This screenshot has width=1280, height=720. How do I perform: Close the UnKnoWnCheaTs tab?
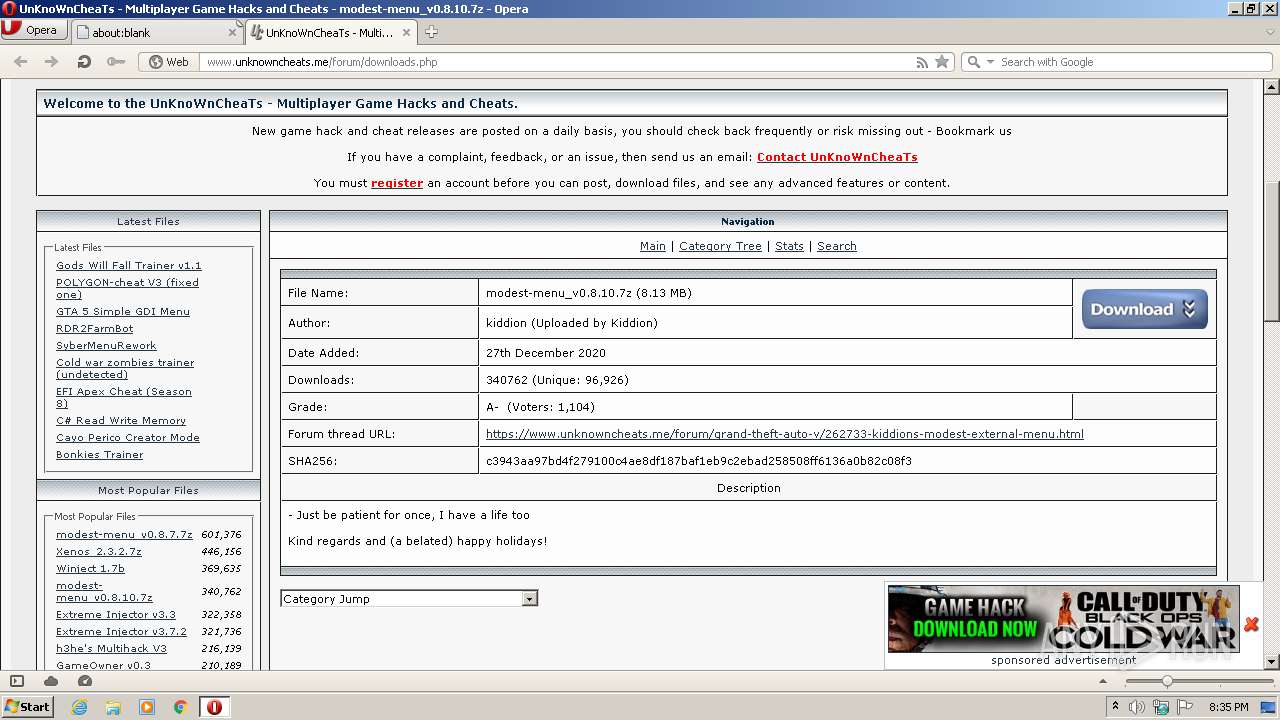406,32
